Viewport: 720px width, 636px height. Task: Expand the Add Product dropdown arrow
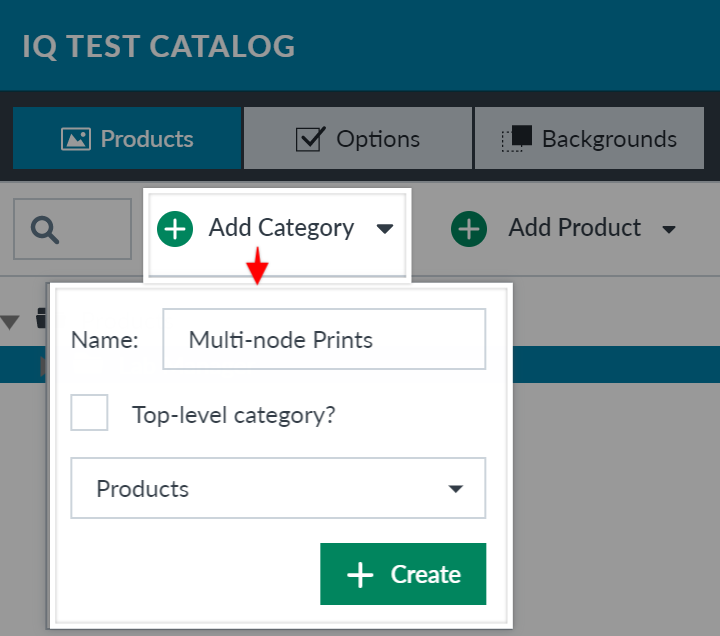pos(669,229)
